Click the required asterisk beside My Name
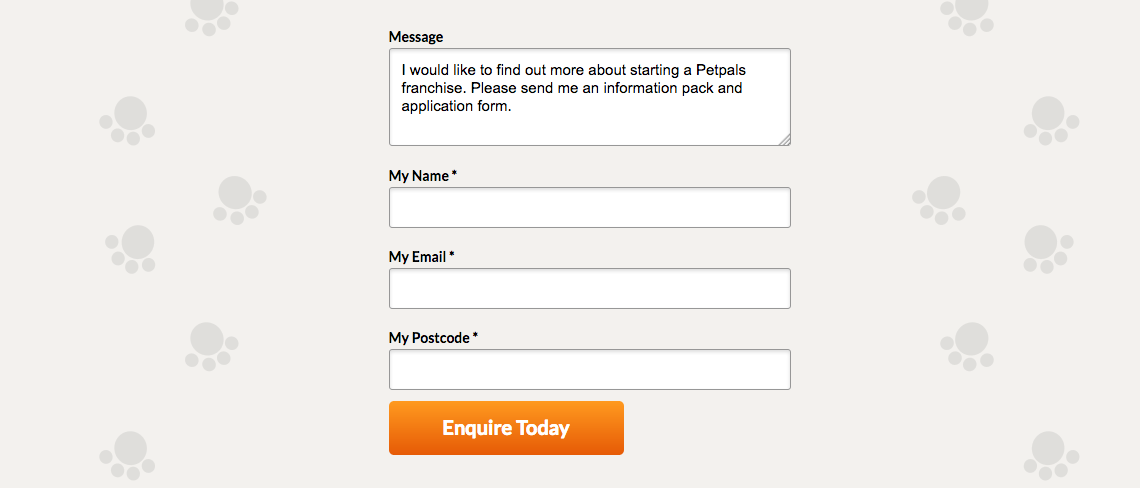Screen dimensions: 1140x488 coord(454,175)
